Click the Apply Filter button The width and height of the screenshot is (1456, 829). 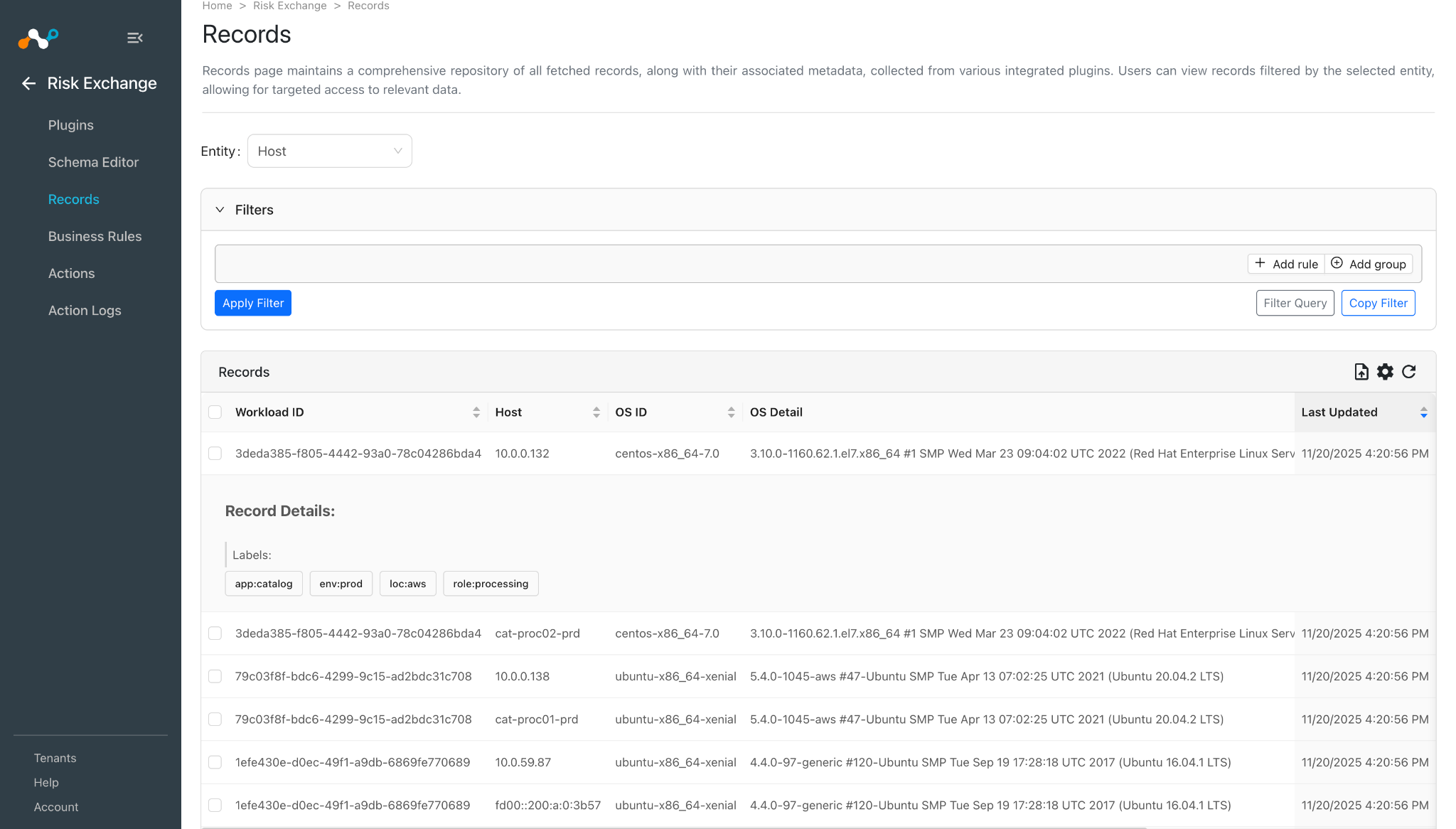253,303
